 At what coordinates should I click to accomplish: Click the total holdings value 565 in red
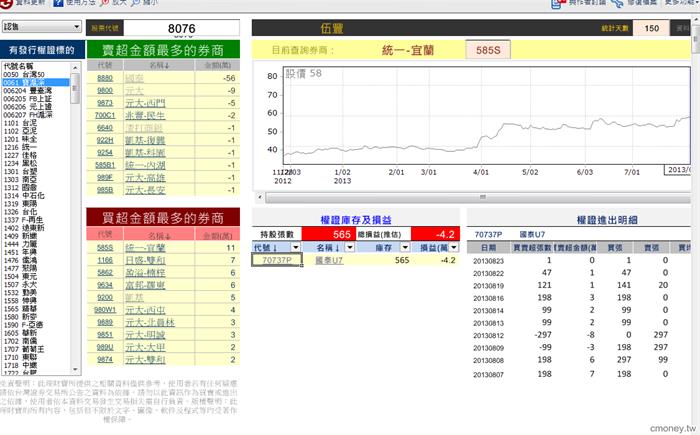[x=329, y=234]
